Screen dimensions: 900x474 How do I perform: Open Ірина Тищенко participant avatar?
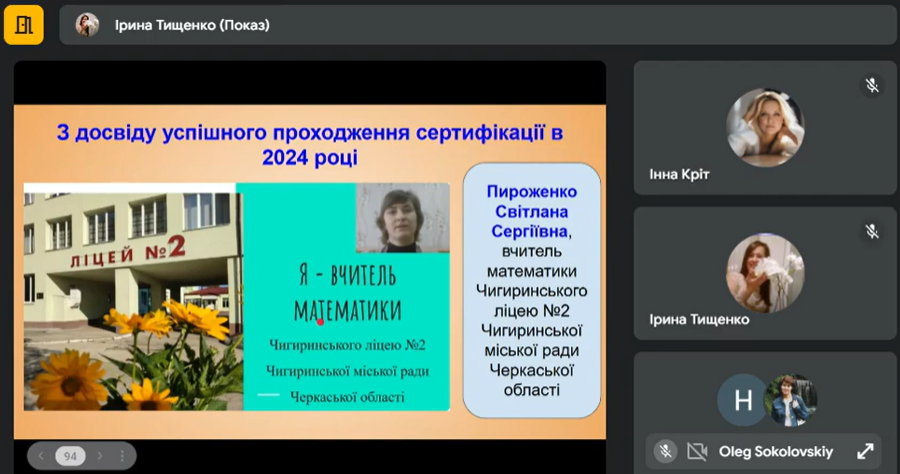pyautogui.click(x=765, y=273)
